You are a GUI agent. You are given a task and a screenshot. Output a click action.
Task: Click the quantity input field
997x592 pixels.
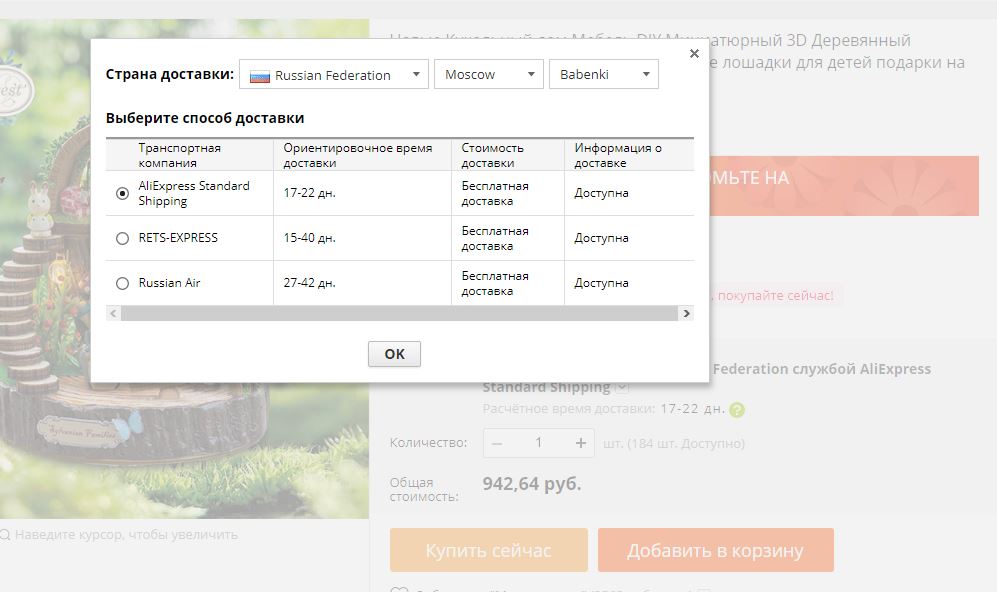click(538, 443)
